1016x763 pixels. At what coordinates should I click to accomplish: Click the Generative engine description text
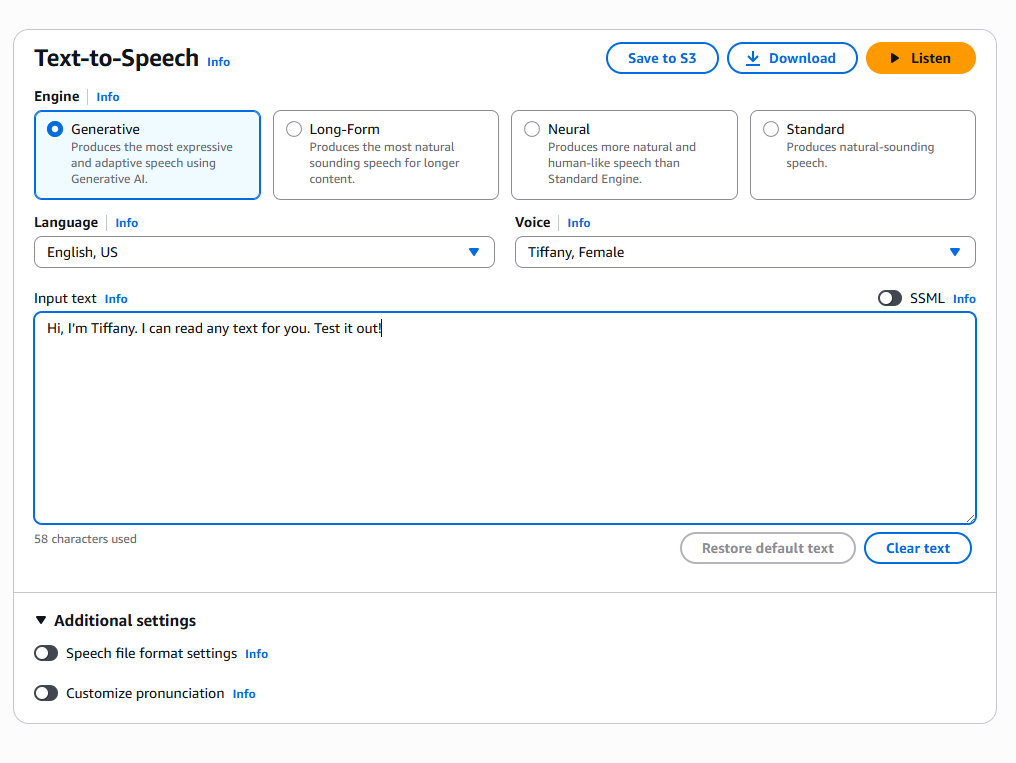click(152, 163)
